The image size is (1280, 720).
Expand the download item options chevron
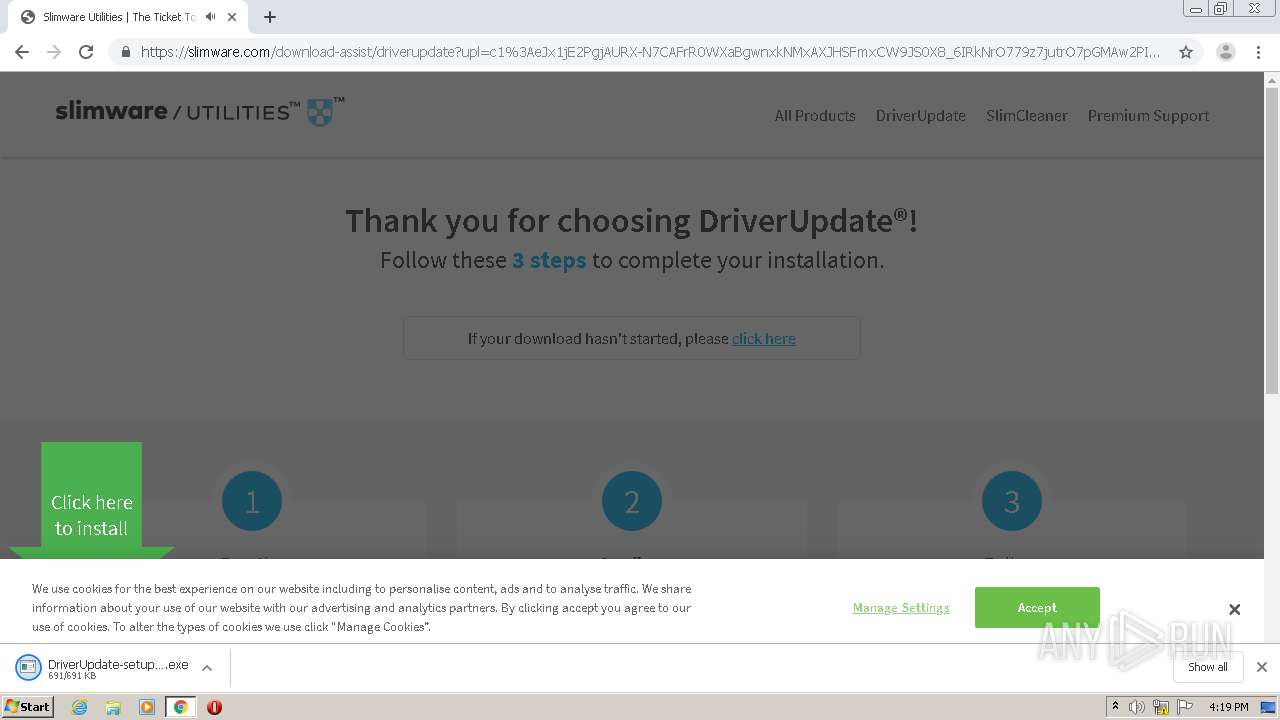(x=207, y=668)
